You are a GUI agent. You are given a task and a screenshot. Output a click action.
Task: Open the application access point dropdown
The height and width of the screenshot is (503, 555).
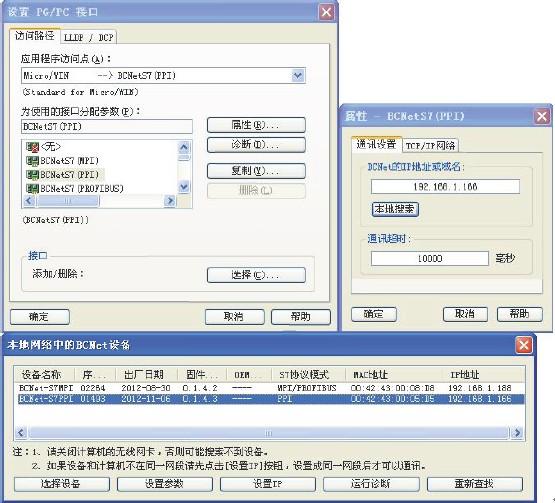coord(298,75)
